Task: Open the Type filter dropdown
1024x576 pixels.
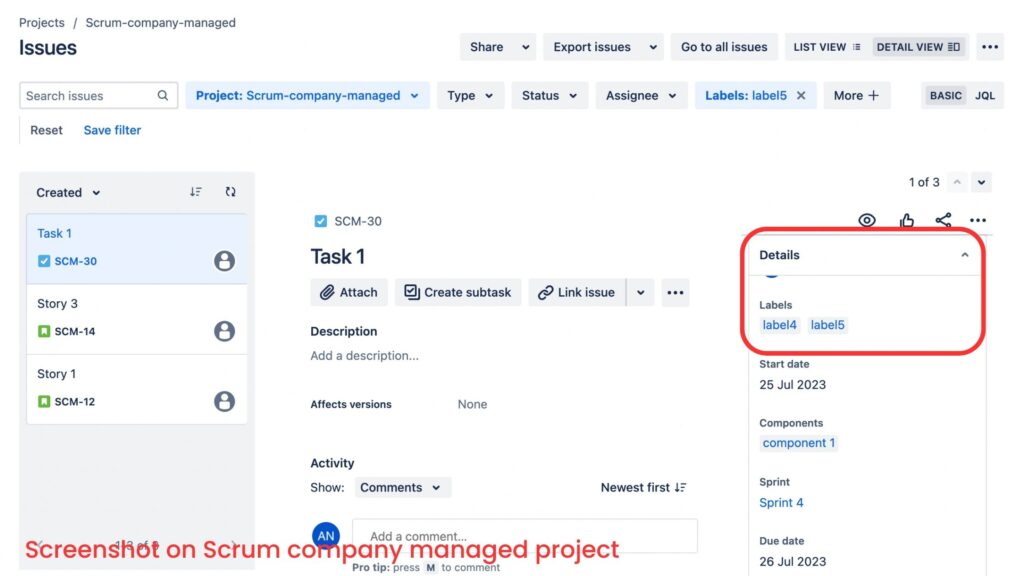Action: [x=470, y=95]
